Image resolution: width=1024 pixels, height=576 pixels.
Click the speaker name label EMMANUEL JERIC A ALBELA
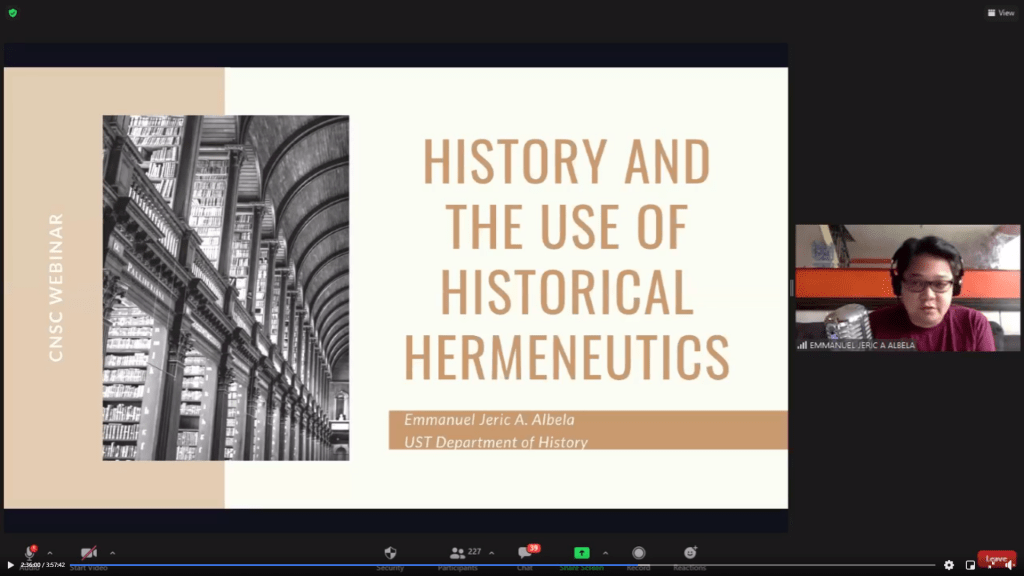coord(862,345)
